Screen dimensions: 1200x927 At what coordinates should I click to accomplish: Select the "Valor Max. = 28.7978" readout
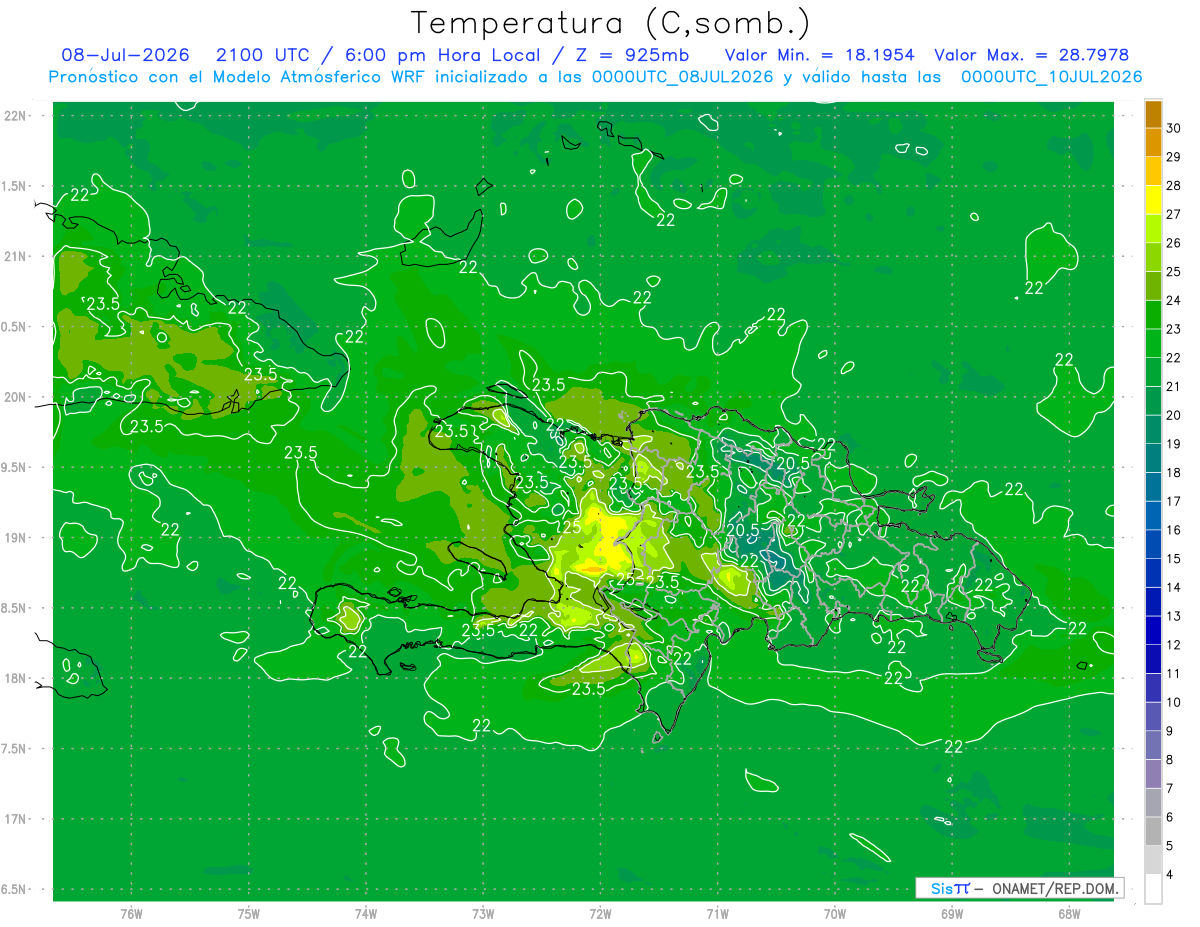pos(1031,55)
